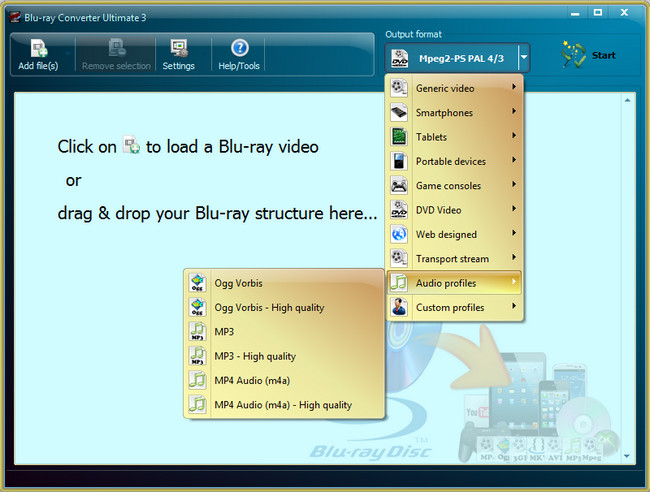Select Transport stream menu entry
Image resolution: width=650 pixels, height=492 pixels.
[x=454, y=259]
